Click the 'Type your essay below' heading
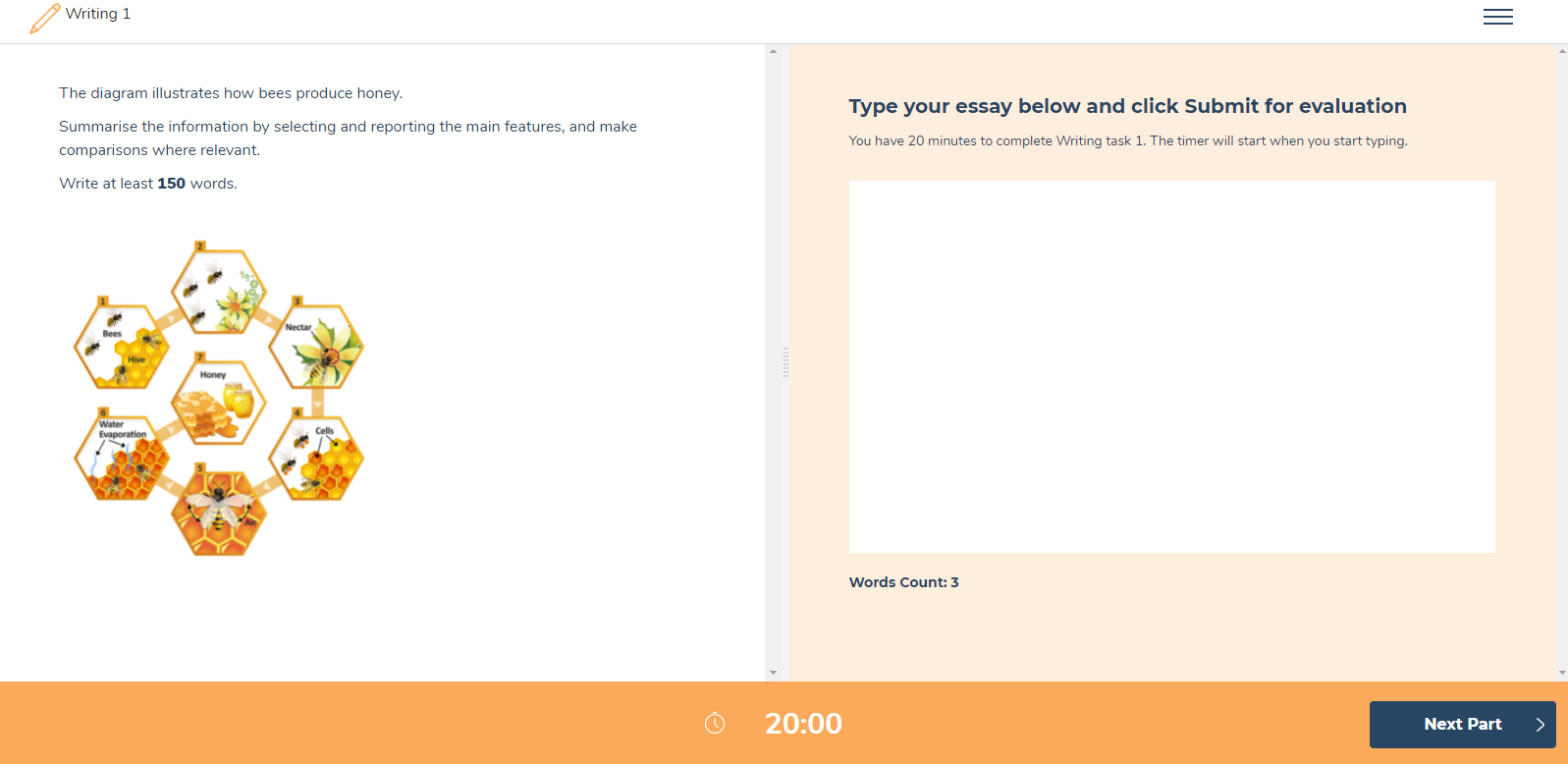This screenshot has width=1568, height=764. [1127, 106]
